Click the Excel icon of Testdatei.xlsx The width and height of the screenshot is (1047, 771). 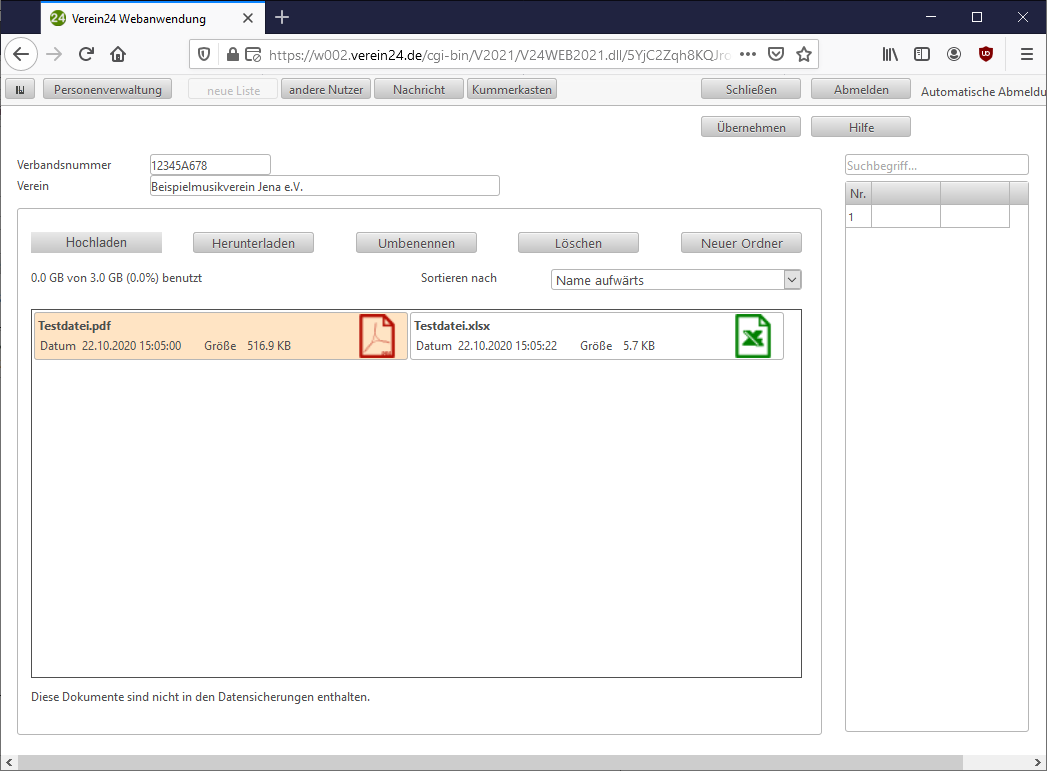pos(752,336)
